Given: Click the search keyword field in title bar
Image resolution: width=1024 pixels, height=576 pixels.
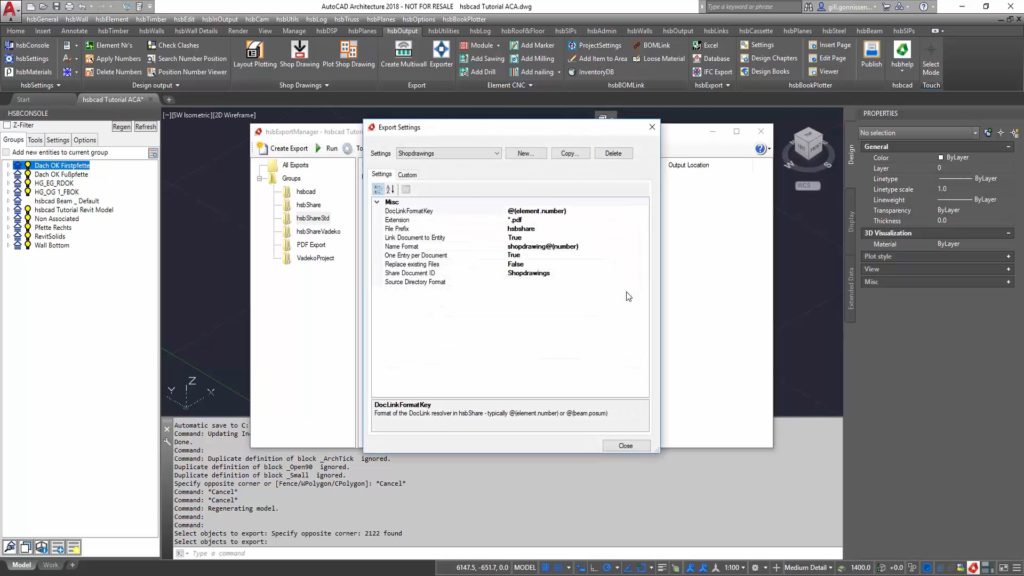Looking at the screenshot, I should [x=753, y=7].
